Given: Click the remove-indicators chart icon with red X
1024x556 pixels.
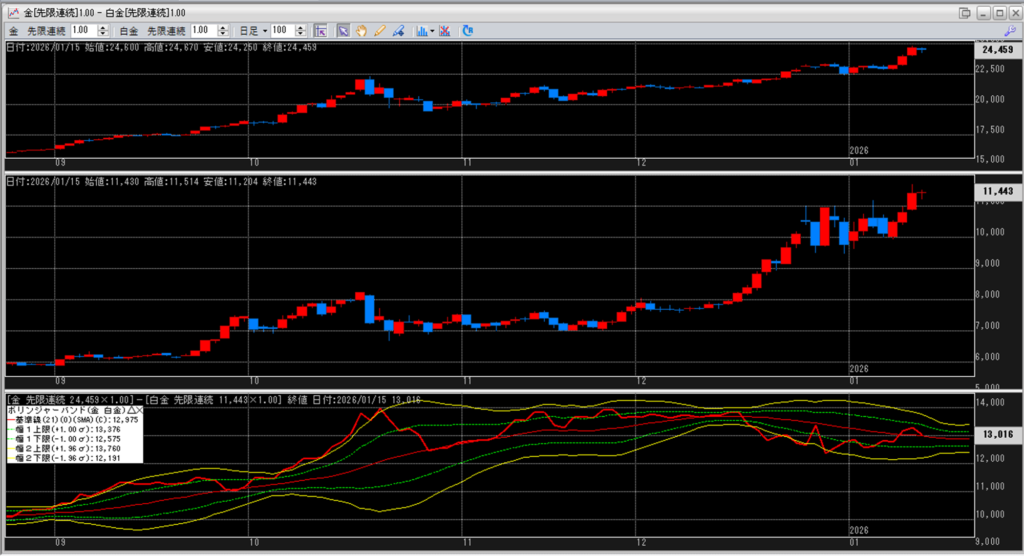Looking at the screenshot, I should 445,31.
